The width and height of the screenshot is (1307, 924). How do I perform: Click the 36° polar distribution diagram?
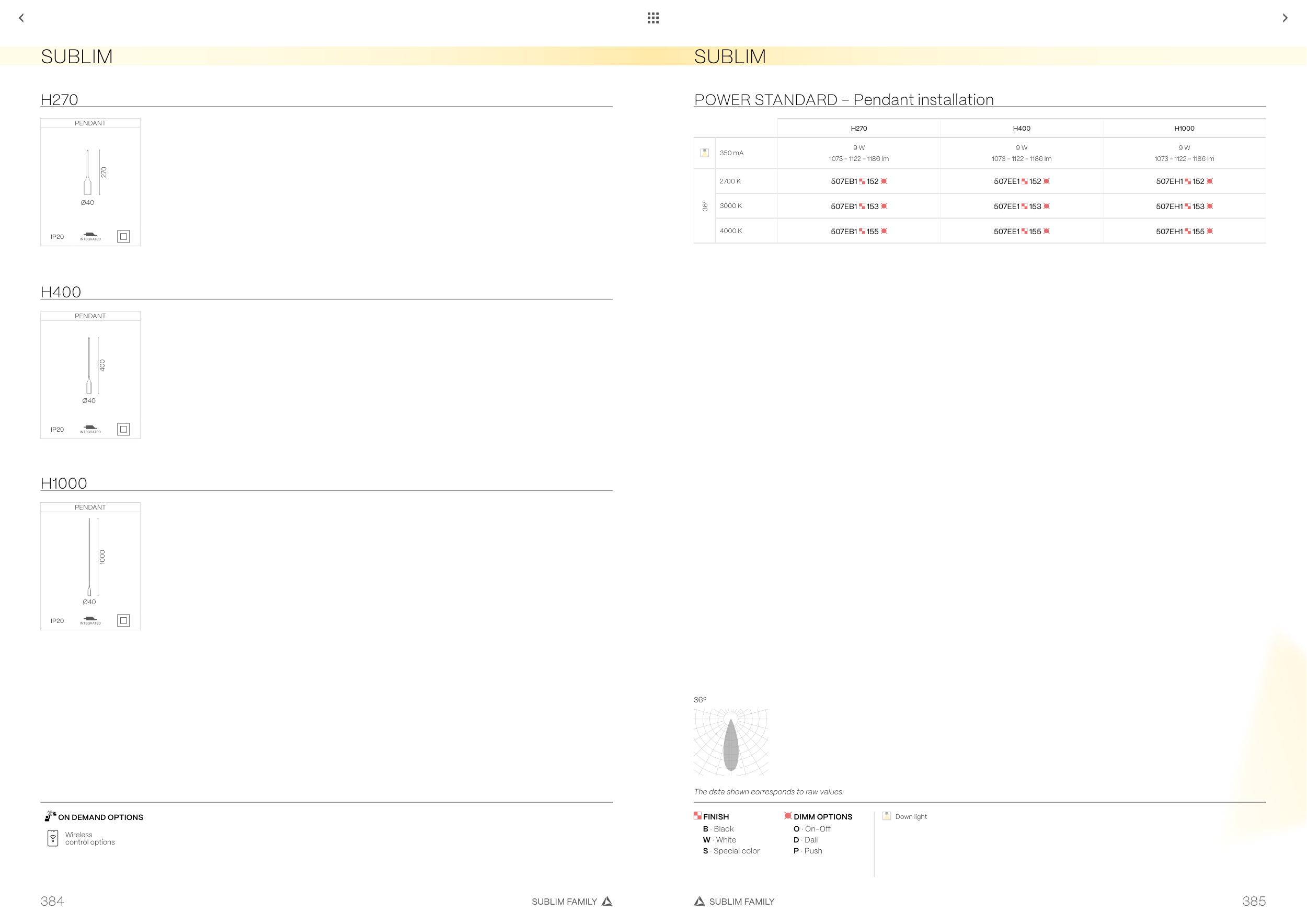731,742
